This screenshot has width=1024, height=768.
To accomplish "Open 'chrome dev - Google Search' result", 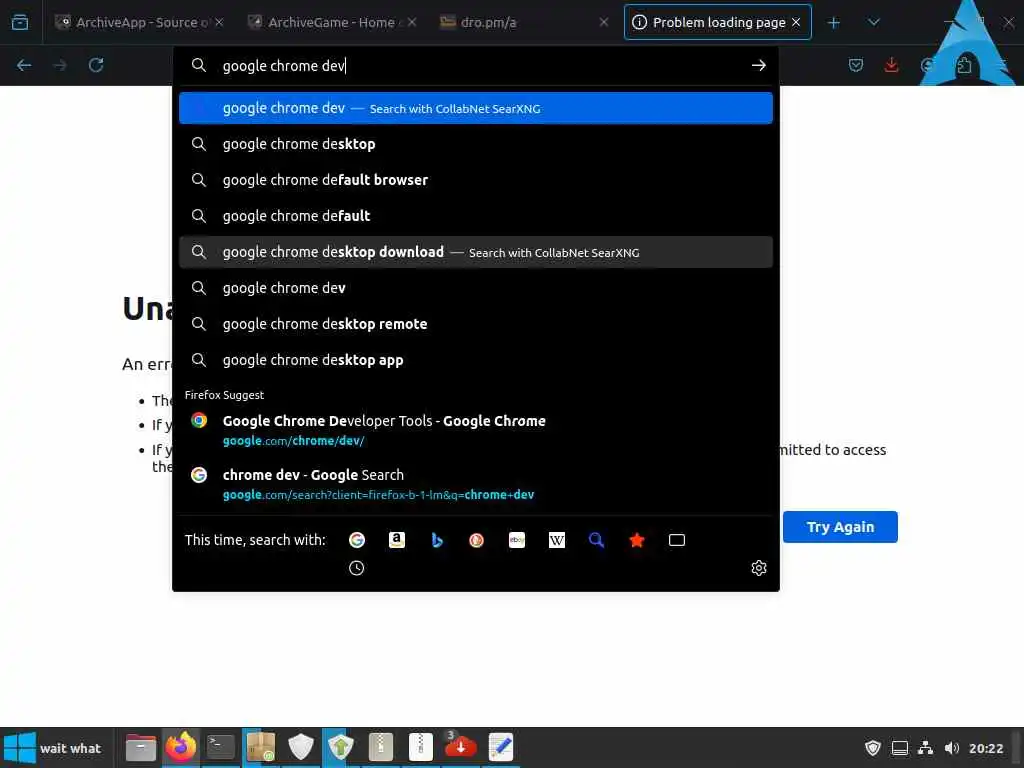I will click(475, 485).
